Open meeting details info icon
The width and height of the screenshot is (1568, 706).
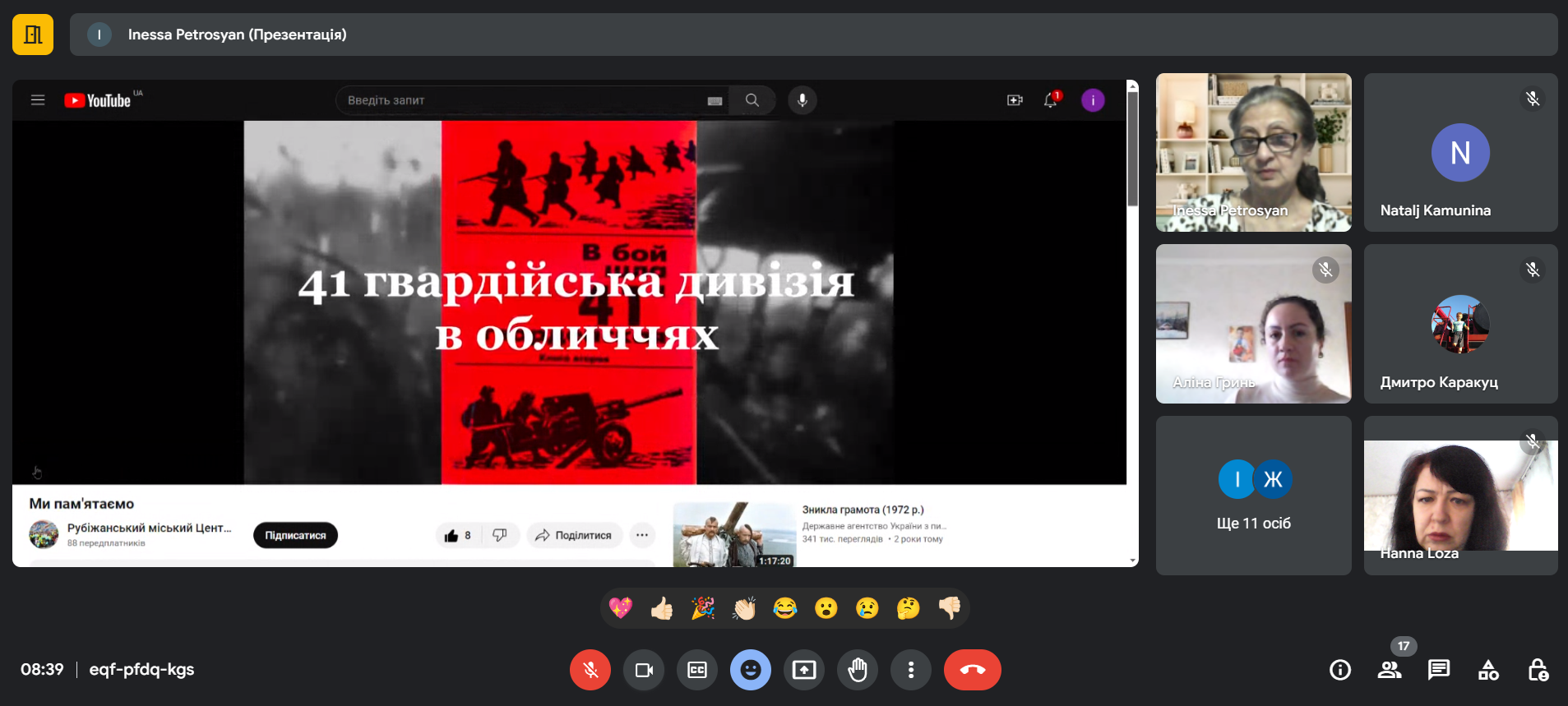pyautogui.click(x=1339, y=670)
